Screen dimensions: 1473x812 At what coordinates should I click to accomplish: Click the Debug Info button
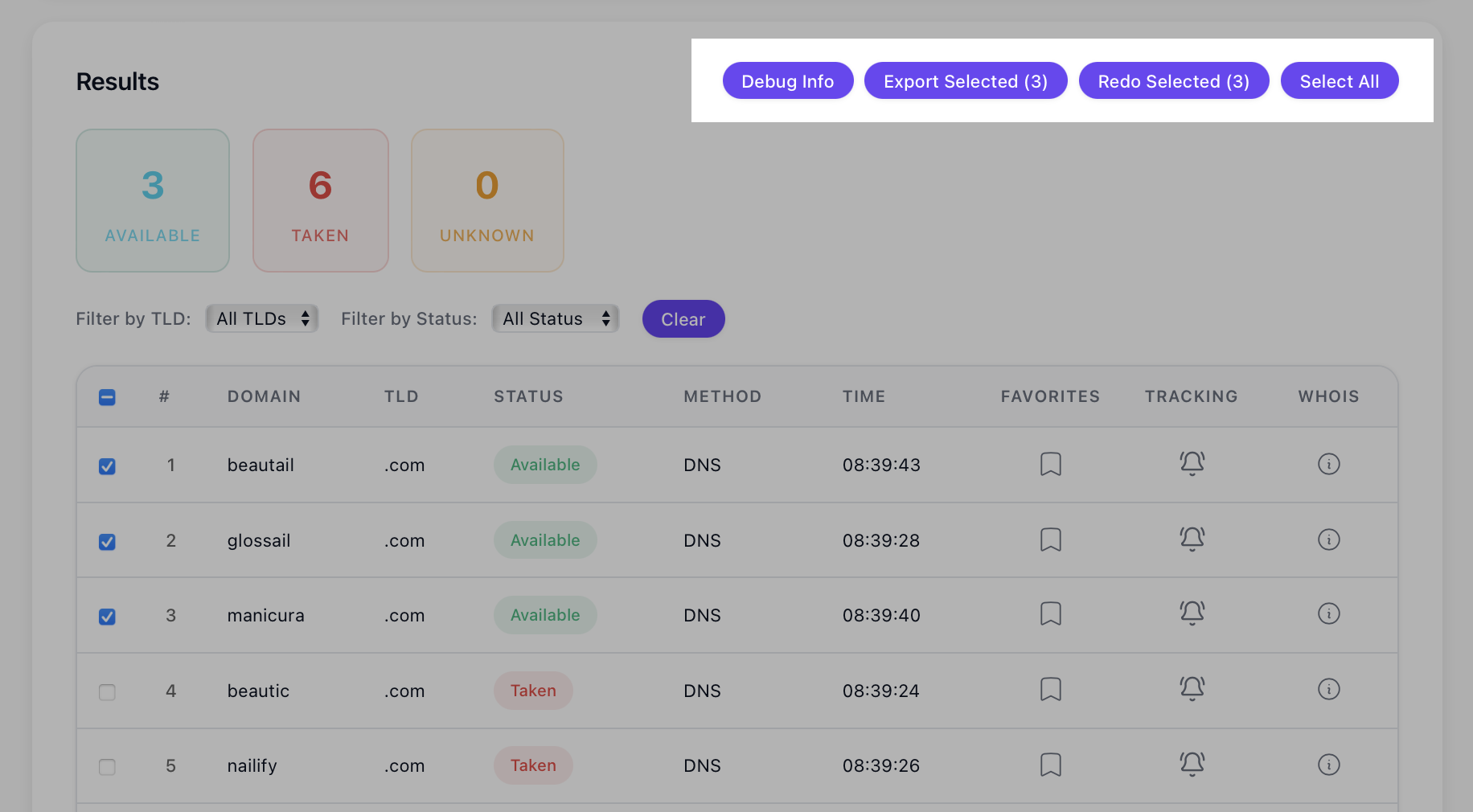coord(787,81)
